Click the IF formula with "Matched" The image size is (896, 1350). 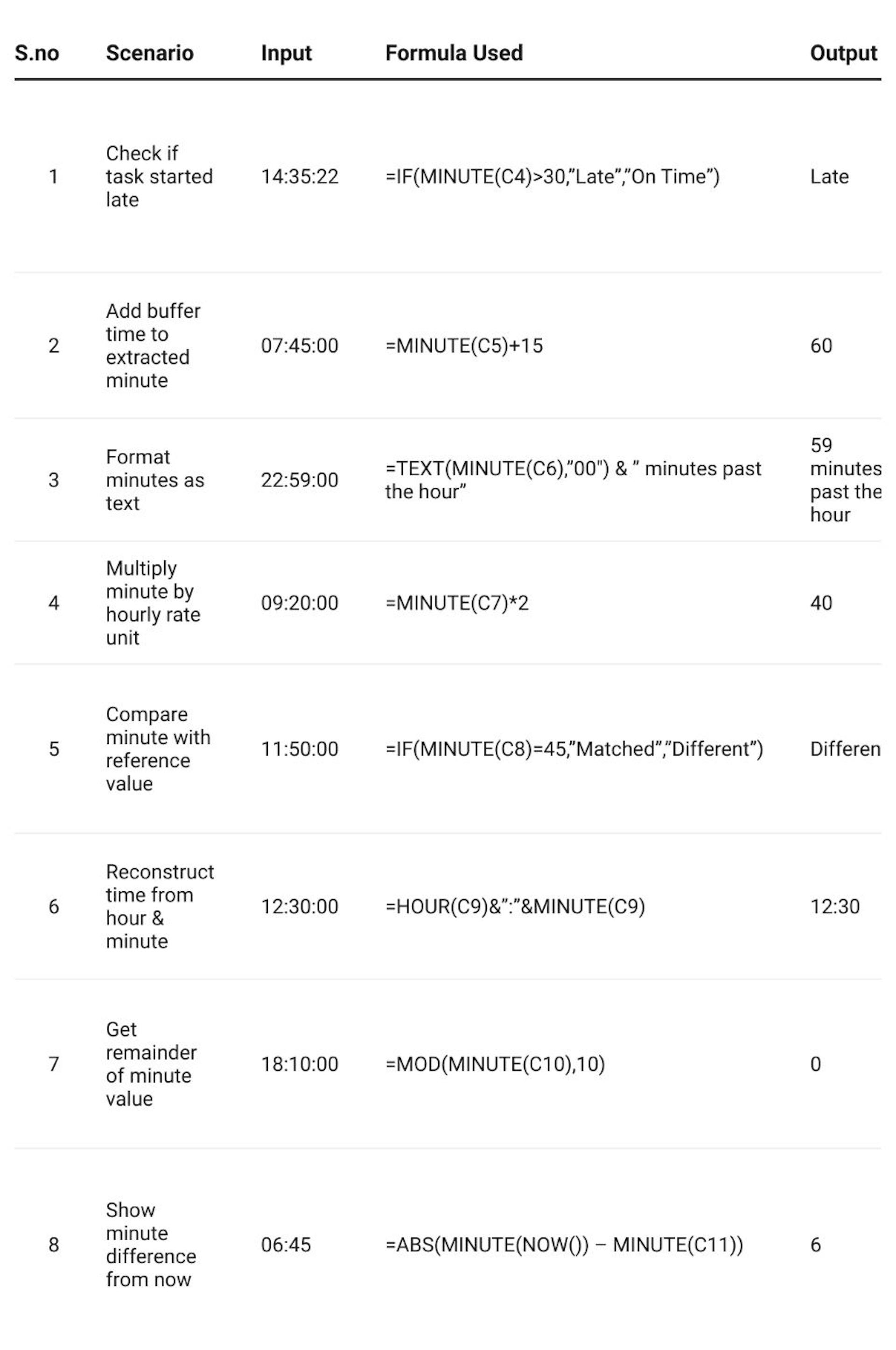tap(574, 748)
